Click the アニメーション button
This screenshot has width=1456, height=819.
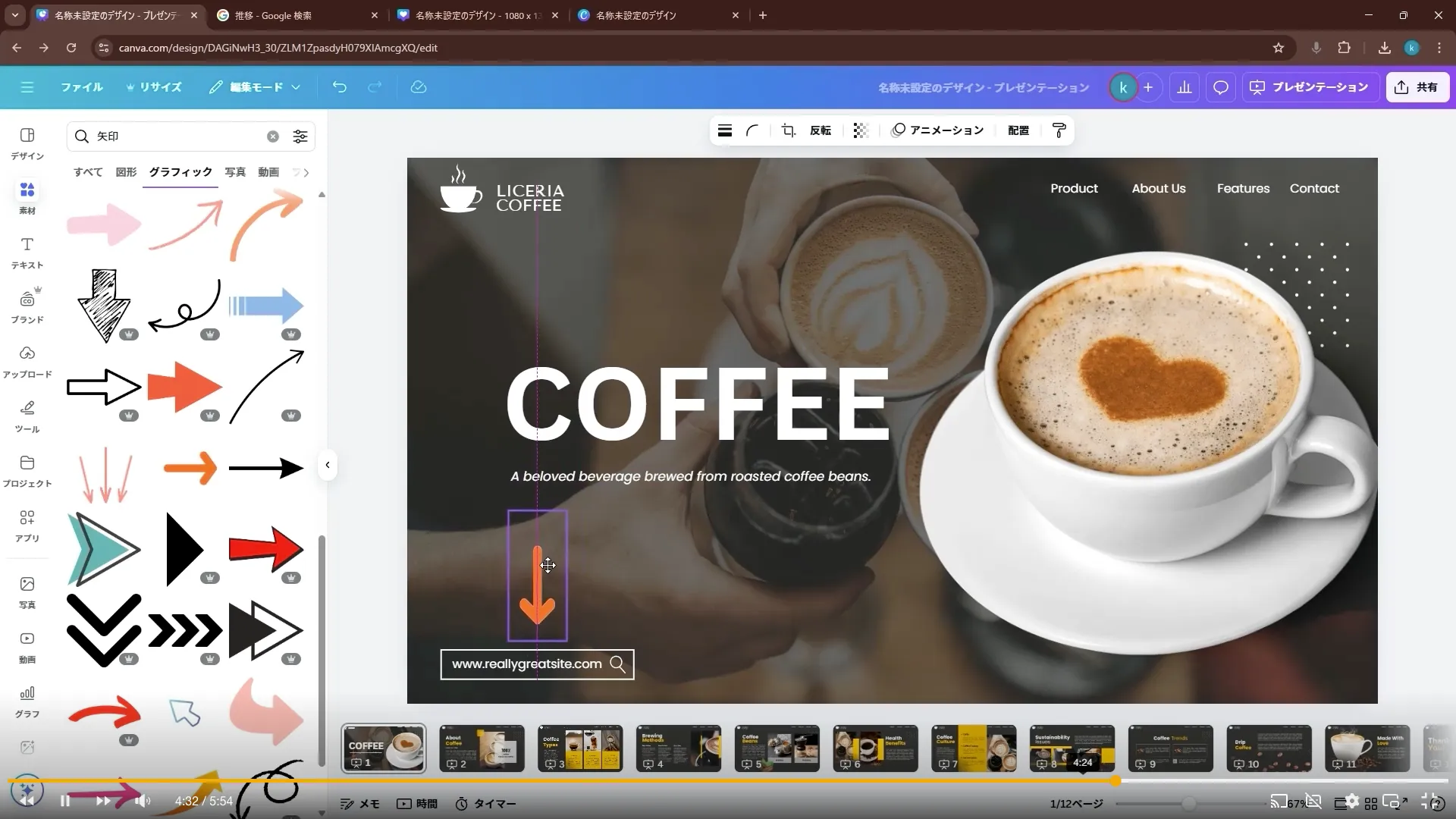(x=937, y=130)
